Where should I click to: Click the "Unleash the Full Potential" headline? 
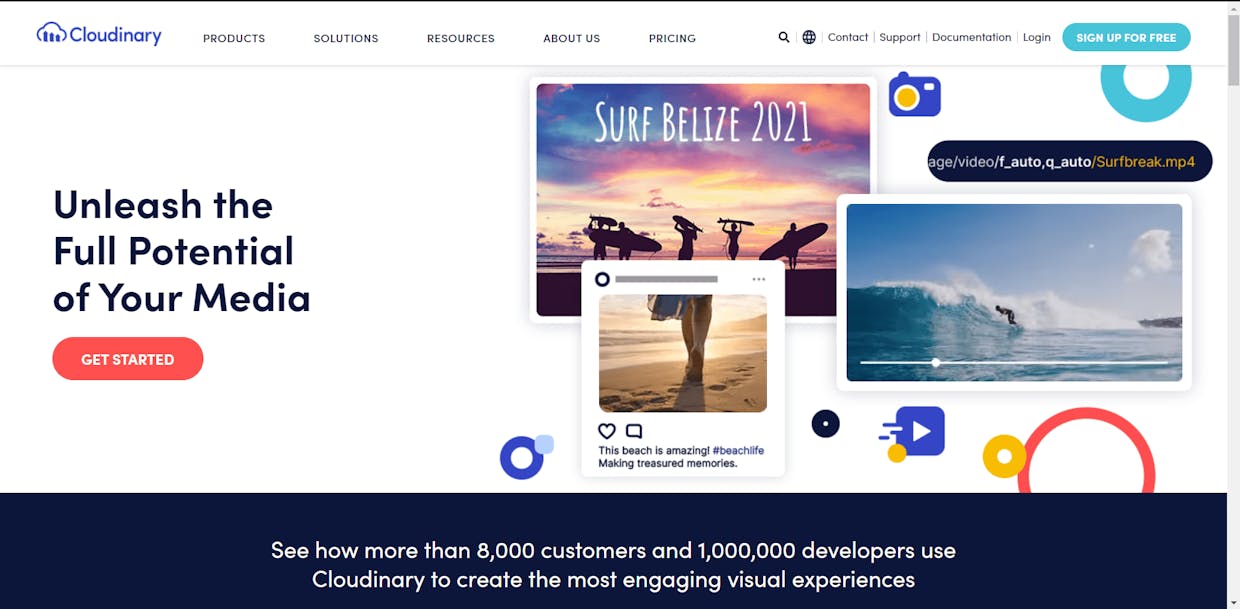182,251
